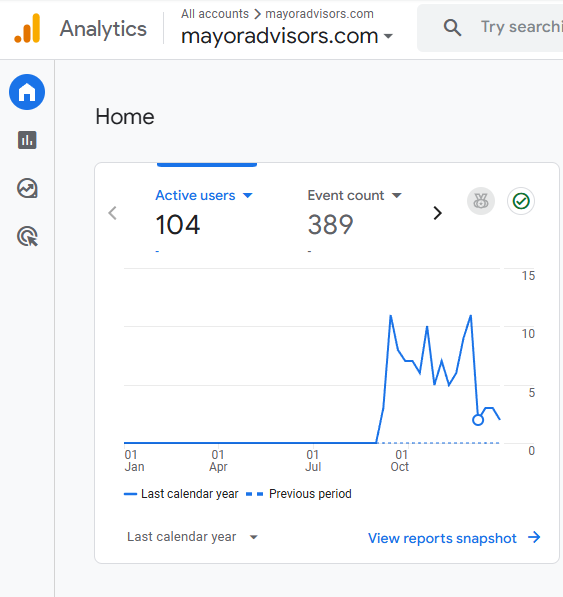Click the Analytics product name text
Screen dimensions: 563x597
pos(103,29)
